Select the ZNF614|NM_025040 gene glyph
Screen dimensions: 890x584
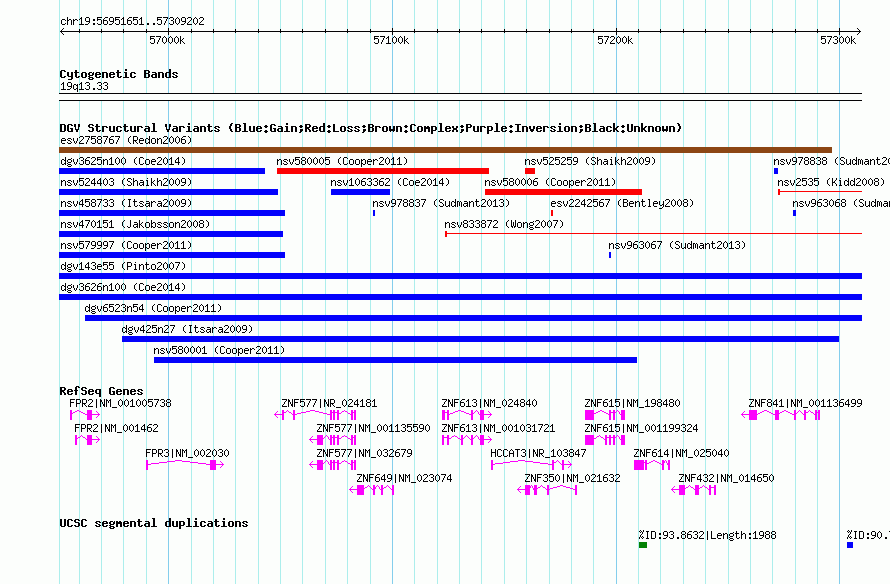(x=652, y=465)
